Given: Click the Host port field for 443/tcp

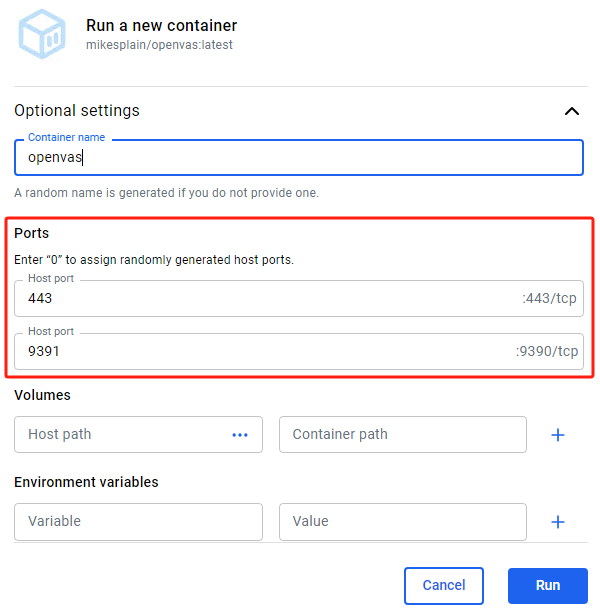Looking at the screenshot, I should 260,299.
